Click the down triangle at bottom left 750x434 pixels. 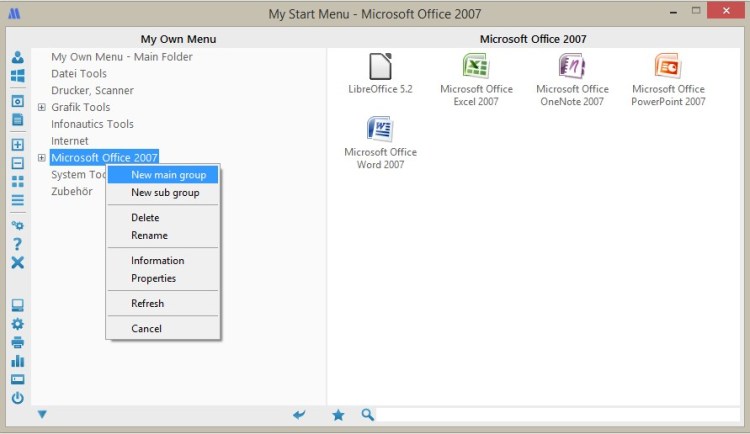pyautogui.click(x=42, y=414)
